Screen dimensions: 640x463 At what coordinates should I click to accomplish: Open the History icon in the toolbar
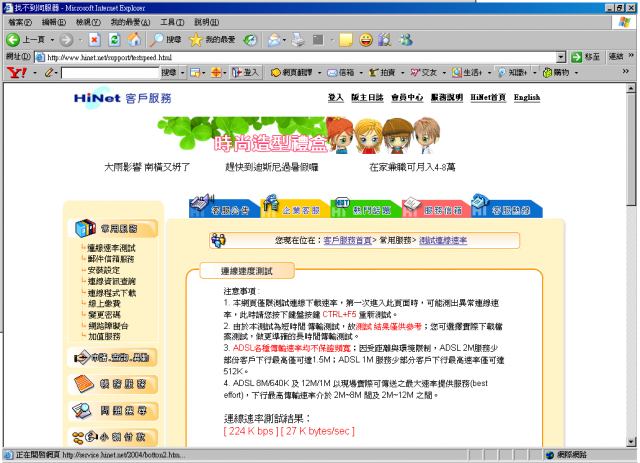pos(250,40)
